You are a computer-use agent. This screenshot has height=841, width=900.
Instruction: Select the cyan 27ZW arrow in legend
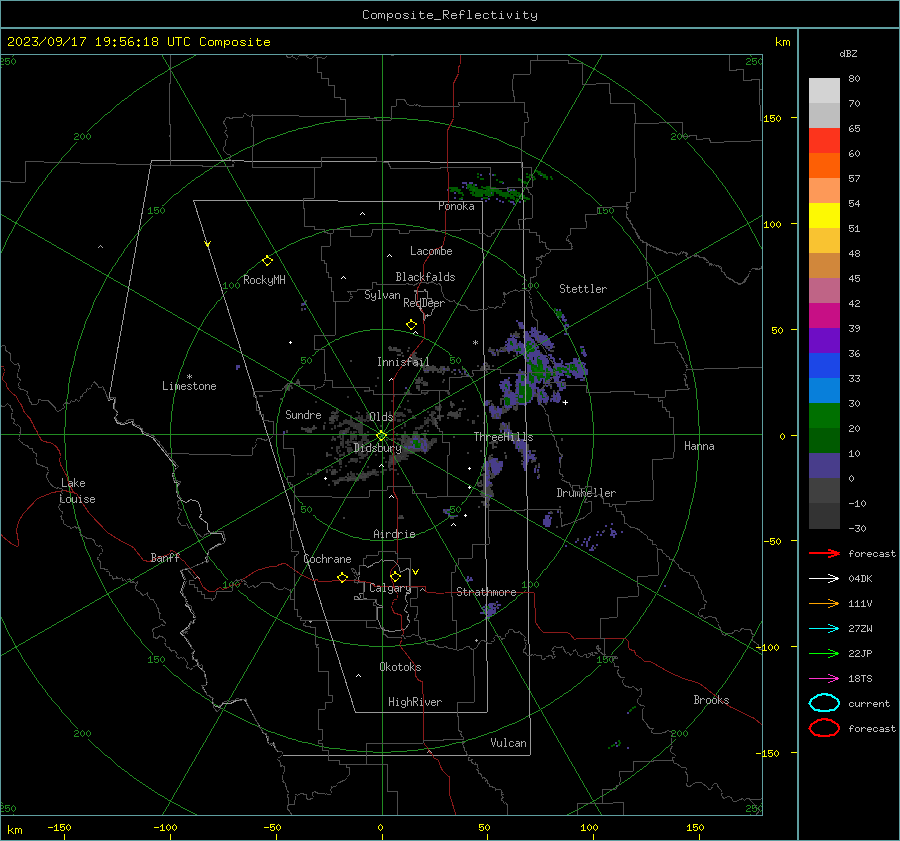[x=824, y=629]
